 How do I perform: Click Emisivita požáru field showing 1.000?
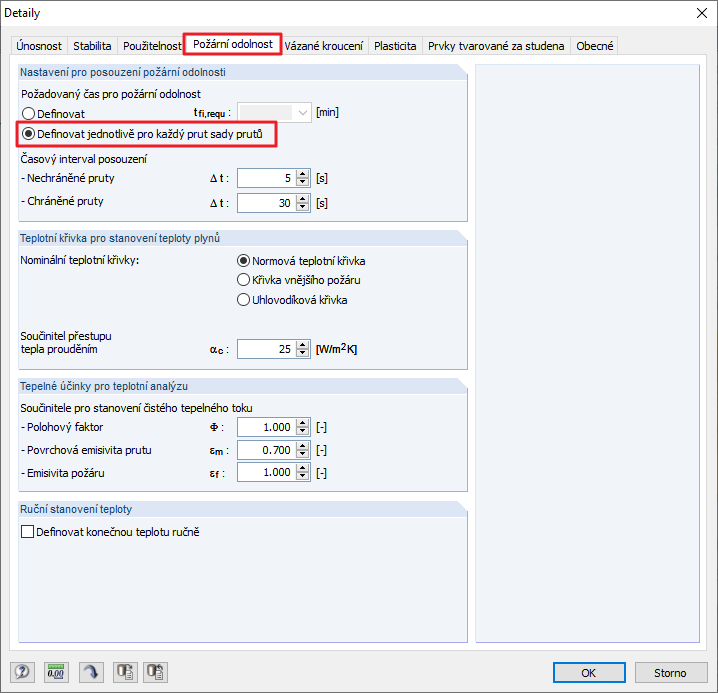pos(267,472)
